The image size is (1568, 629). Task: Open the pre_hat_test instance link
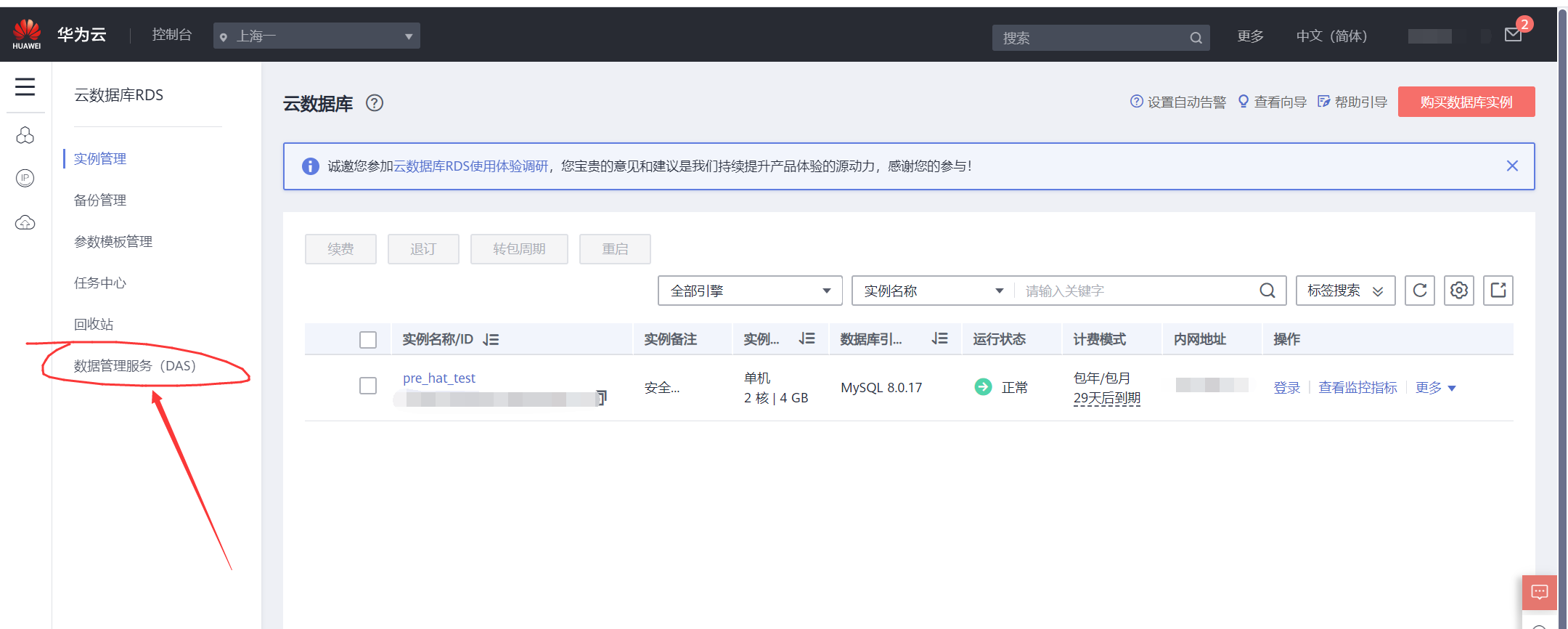(439, 378)
